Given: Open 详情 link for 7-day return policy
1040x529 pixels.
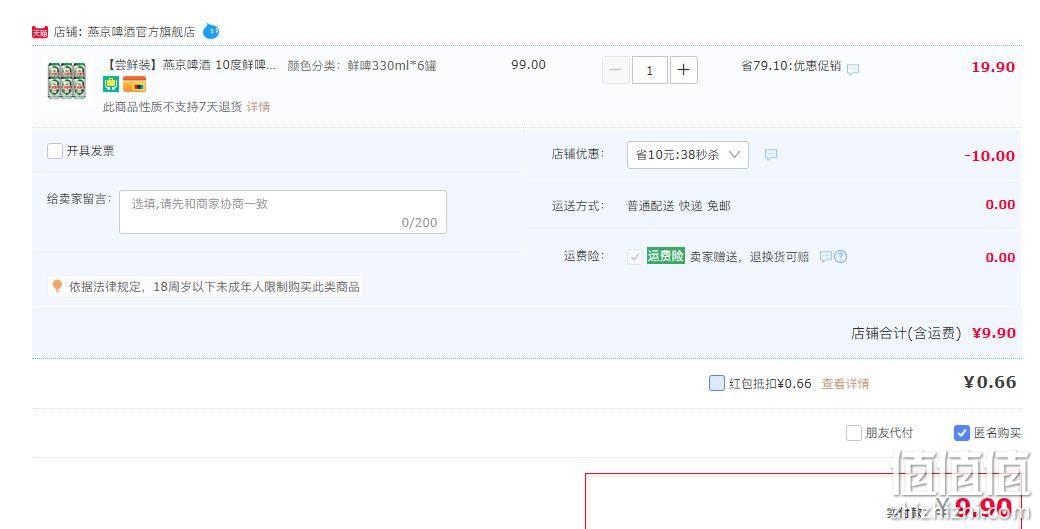Looking at the screenshot, I should pos(259,107).
